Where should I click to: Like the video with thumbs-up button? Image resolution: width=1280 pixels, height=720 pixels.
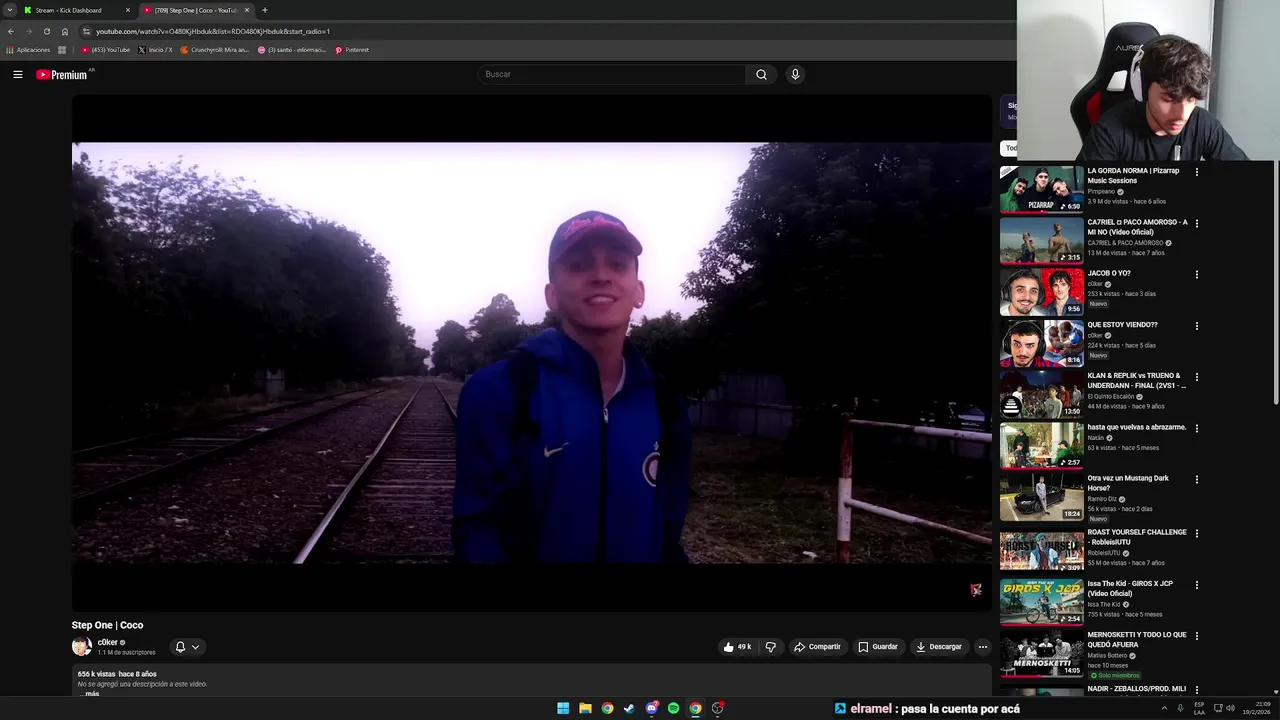tap(738, 647)
